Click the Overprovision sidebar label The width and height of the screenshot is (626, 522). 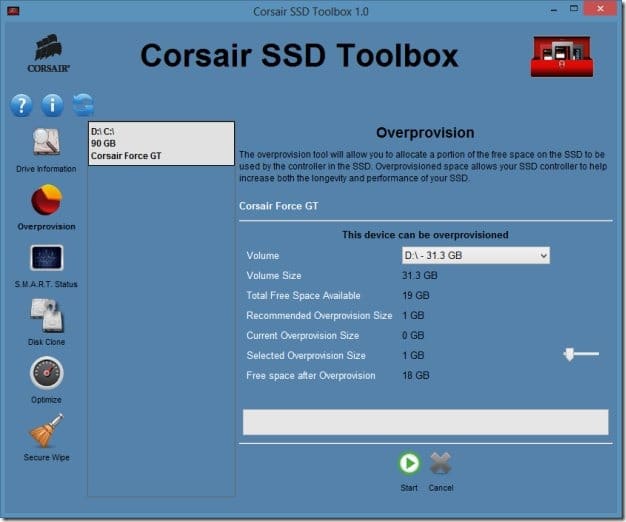pyautogui.click(x=46, y=226)
